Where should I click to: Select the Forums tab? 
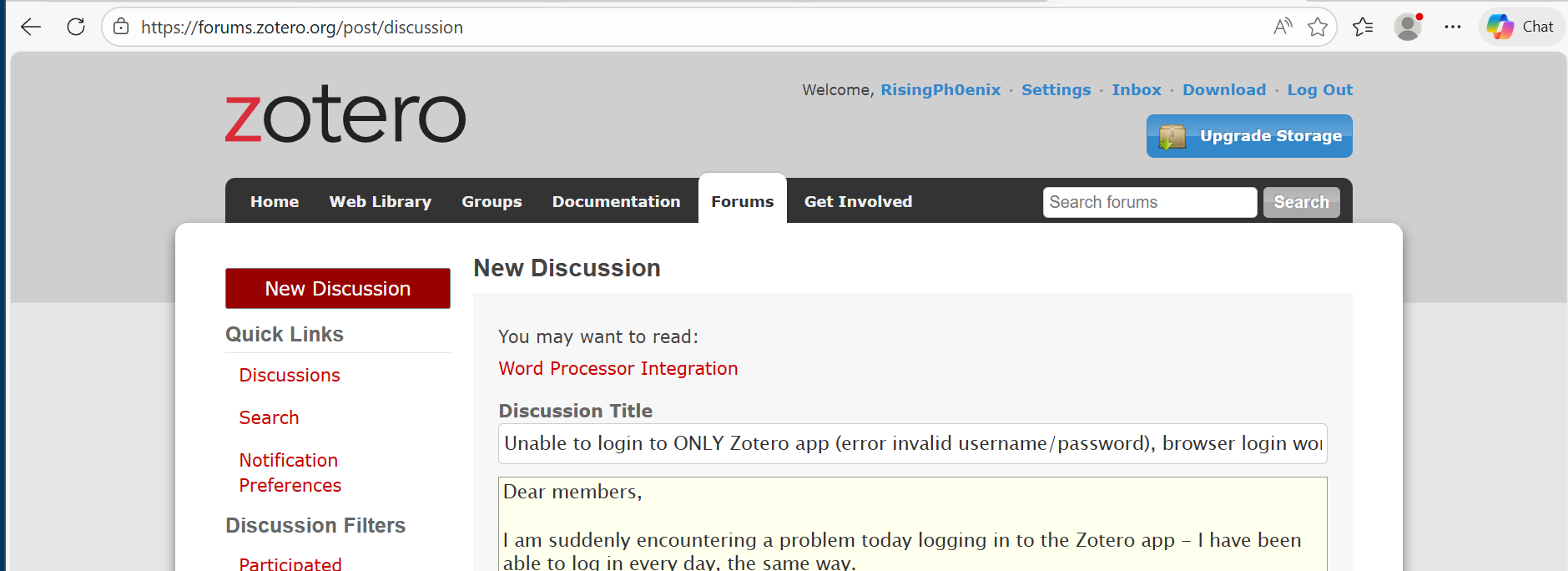tap(743, 200)
